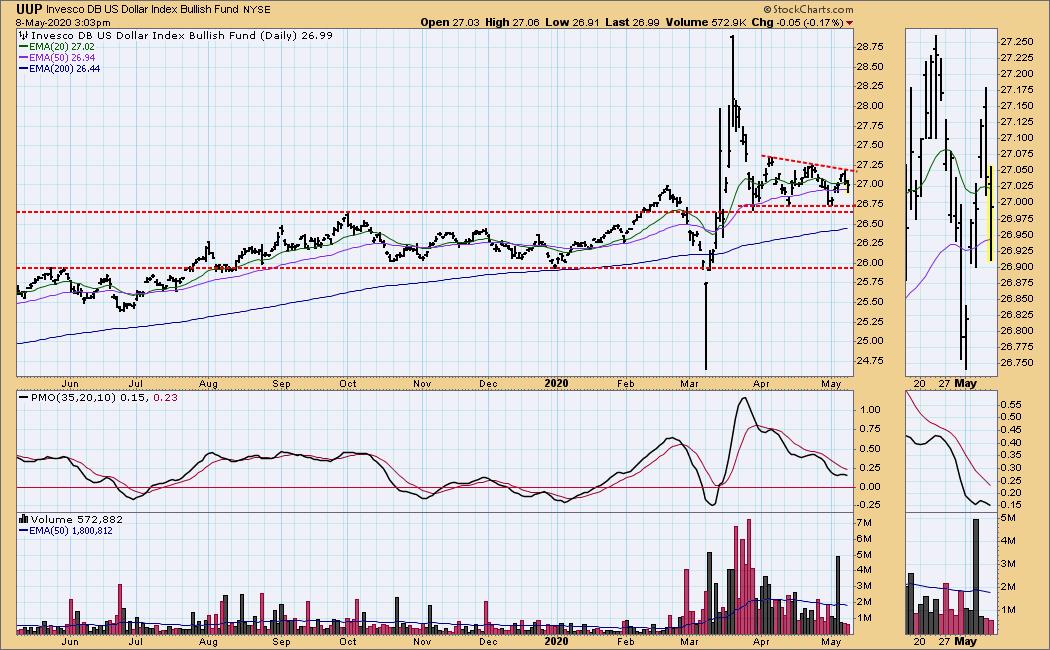The height and width of the screenshot is (650, 1050).
Task: Select the EMA(50) 26.94 legend entry
Action: 57,58
